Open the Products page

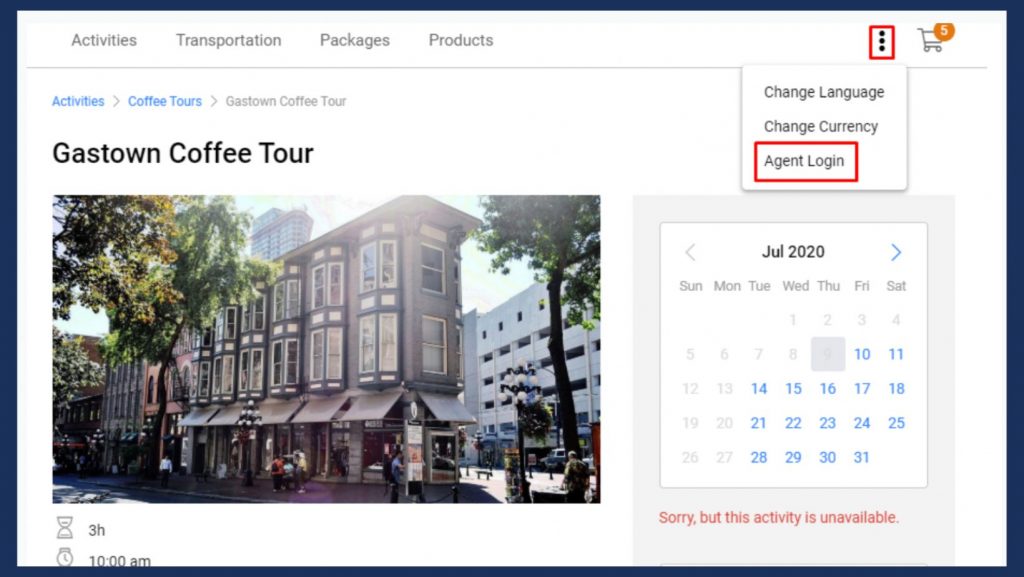(460, 40)
